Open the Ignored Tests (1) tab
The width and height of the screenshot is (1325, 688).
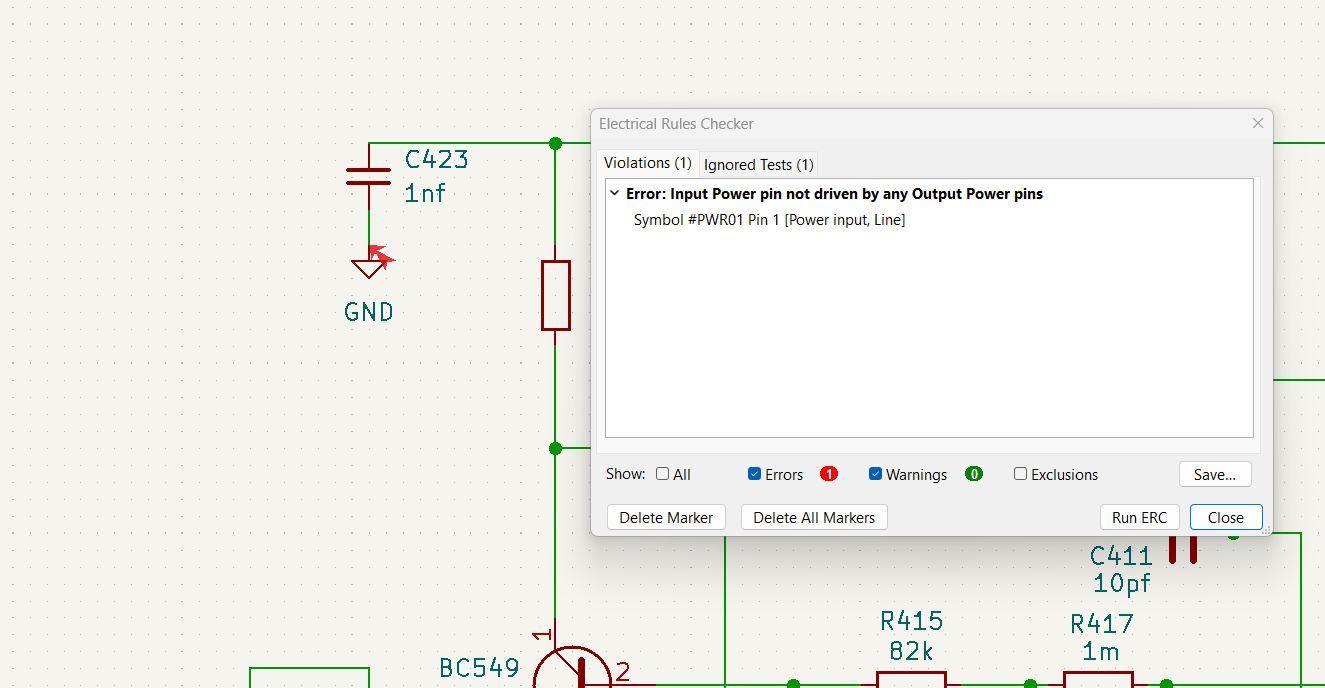tap(759, 164)
